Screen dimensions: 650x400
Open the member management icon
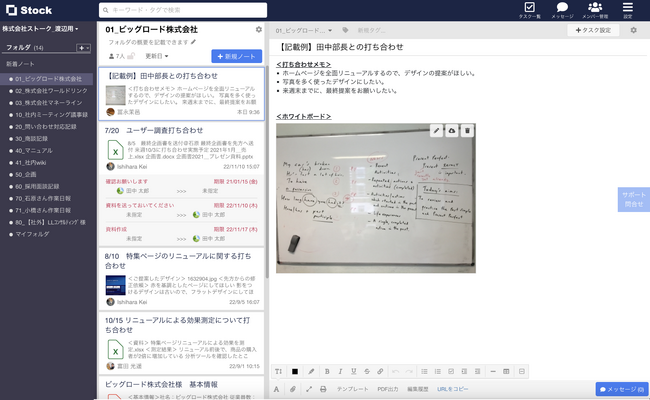click(x=595, y=10)
